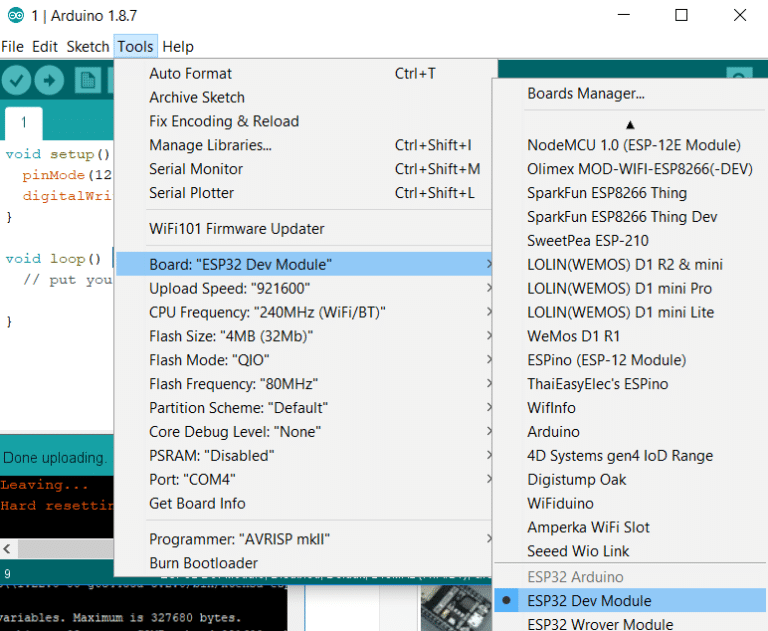Click the Verify checkmark toolbar icon
The height and width of the screenshot is (631, 768).
tap(16, 80)
